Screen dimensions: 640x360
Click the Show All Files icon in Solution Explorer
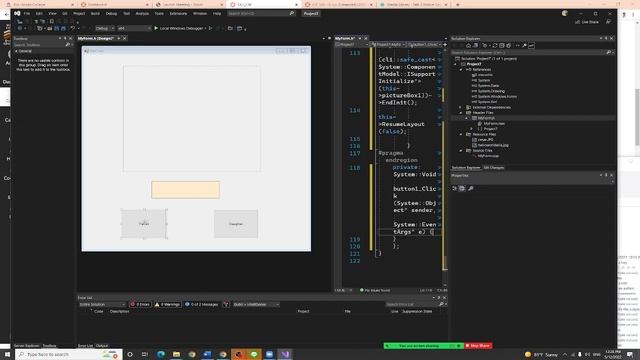tap(509, 46)
